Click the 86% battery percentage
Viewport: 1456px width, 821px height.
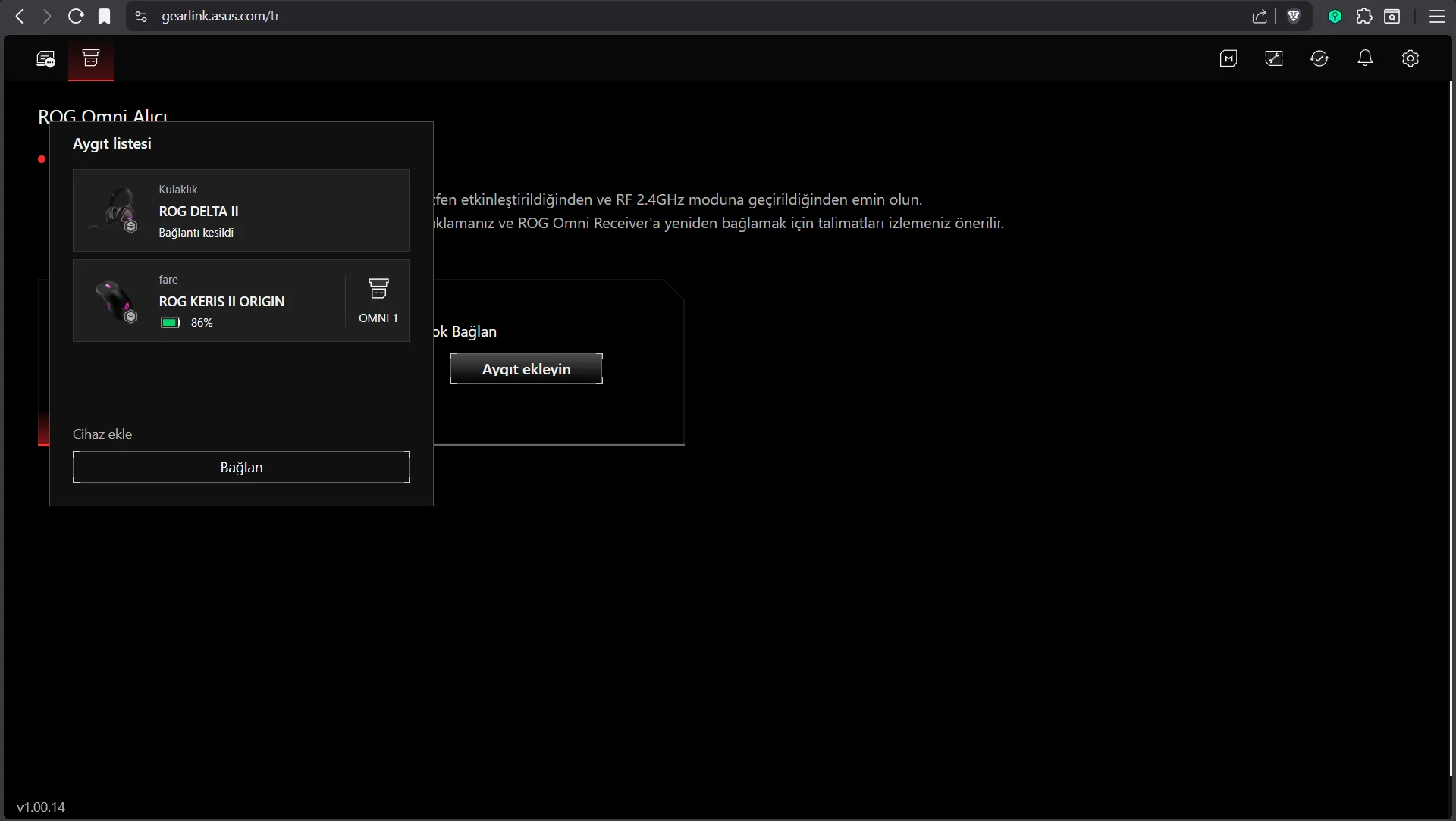[x=202, y=323]
